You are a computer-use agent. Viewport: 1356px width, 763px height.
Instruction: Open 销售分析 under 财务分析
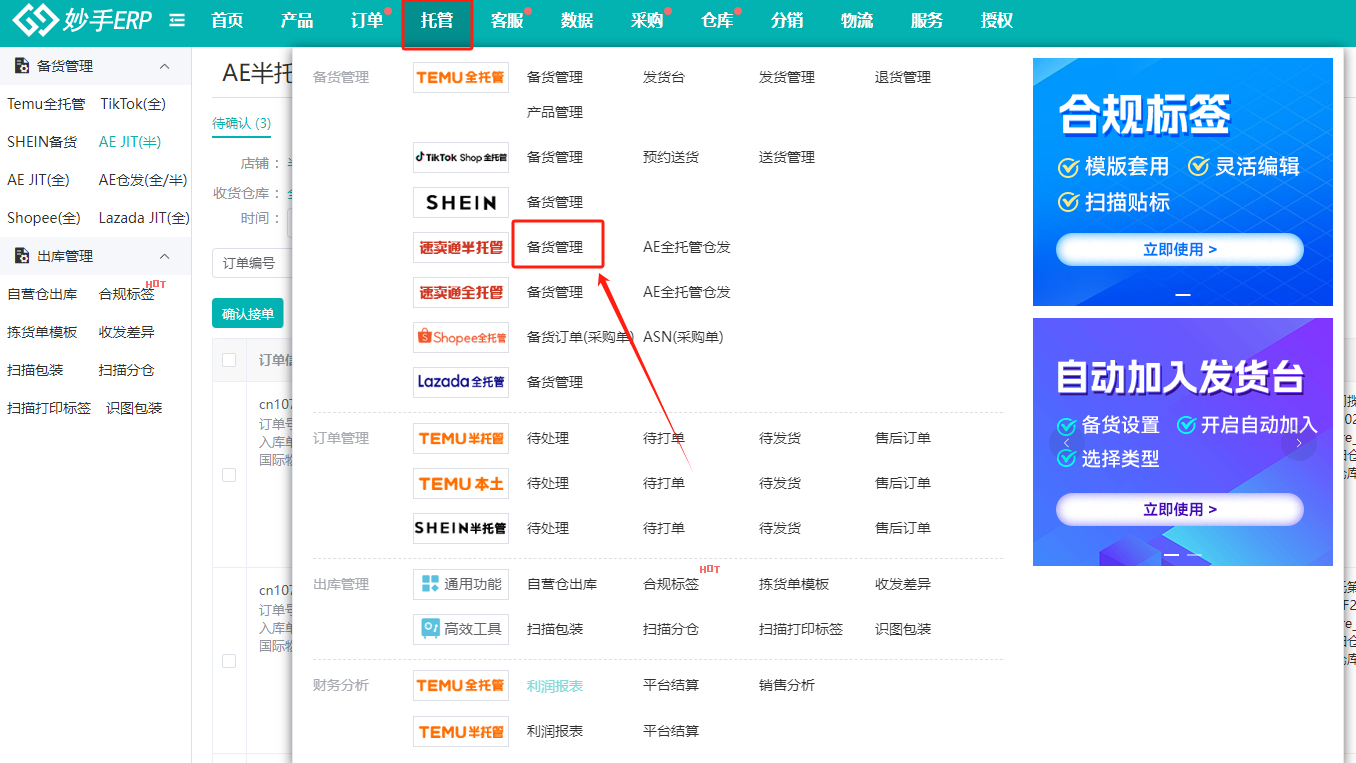(x=787, y=685)
